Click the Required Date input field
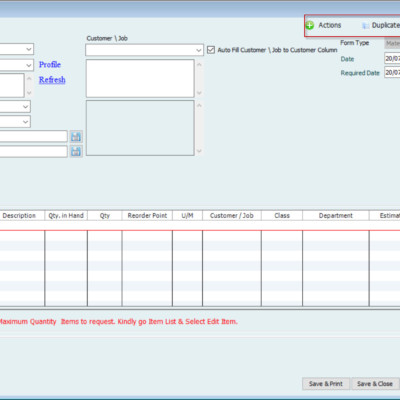 392,72
